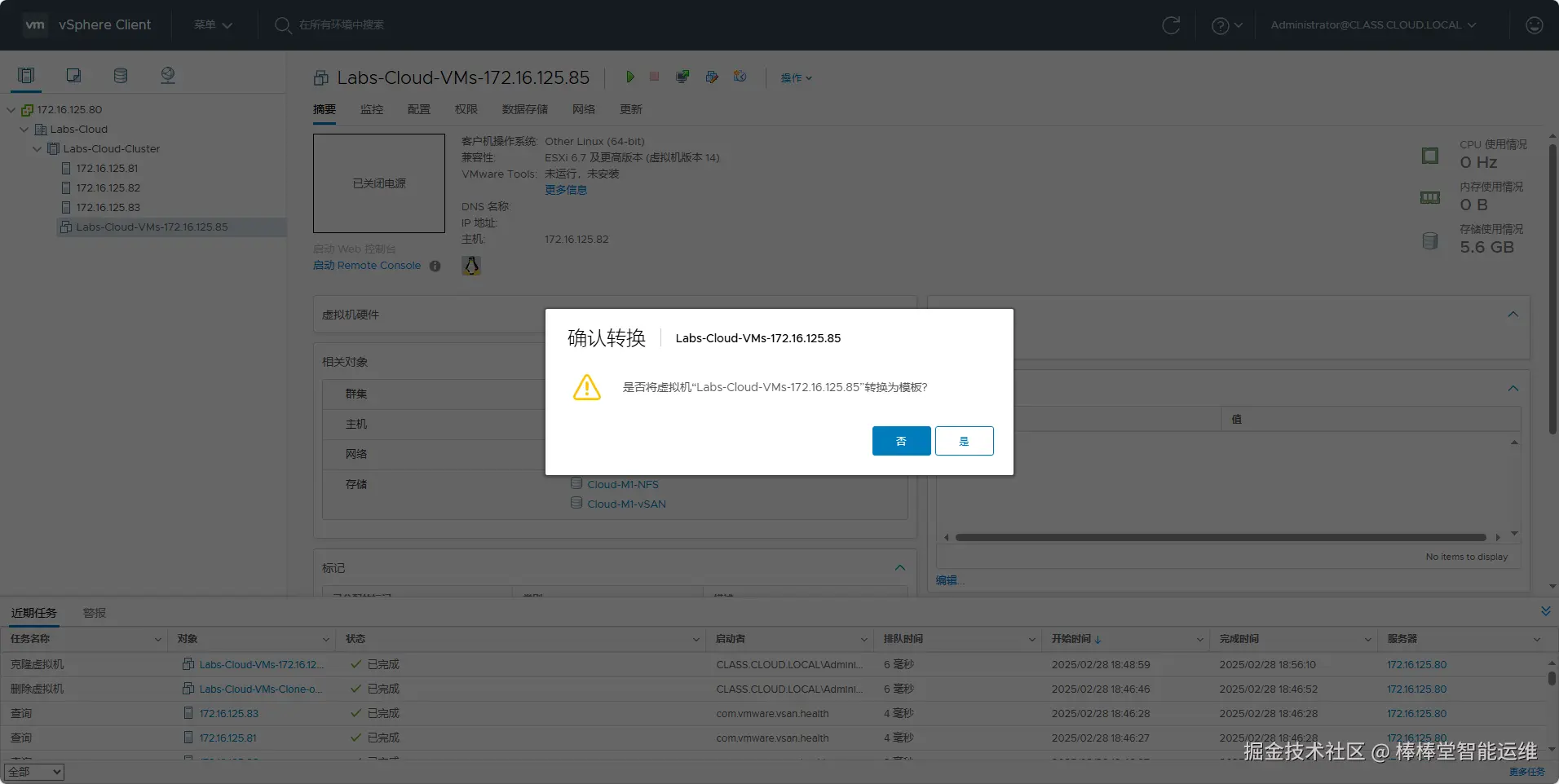1559x784 pixels.
Task: Click the info icon beside Remote Console
Action: pos(435,266)
